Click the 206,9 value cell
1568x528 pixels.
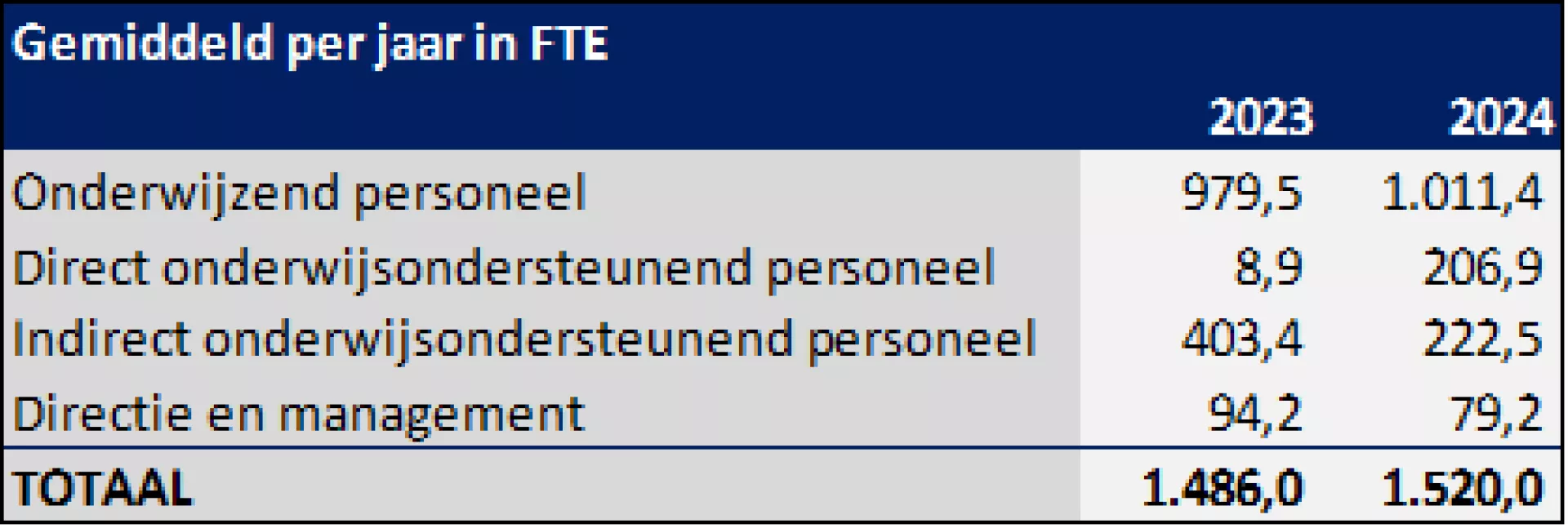pos(1482,268)
